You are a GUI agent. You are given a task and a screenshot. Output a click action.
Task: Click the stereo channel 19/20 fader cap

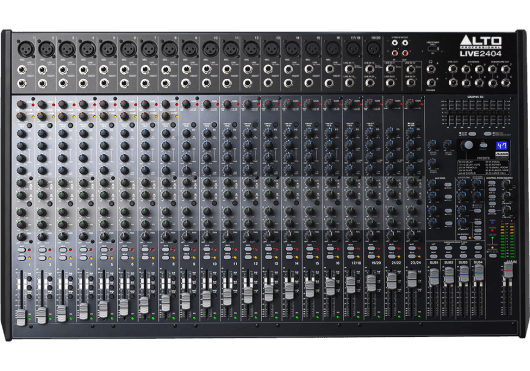[x=371, y=283]
